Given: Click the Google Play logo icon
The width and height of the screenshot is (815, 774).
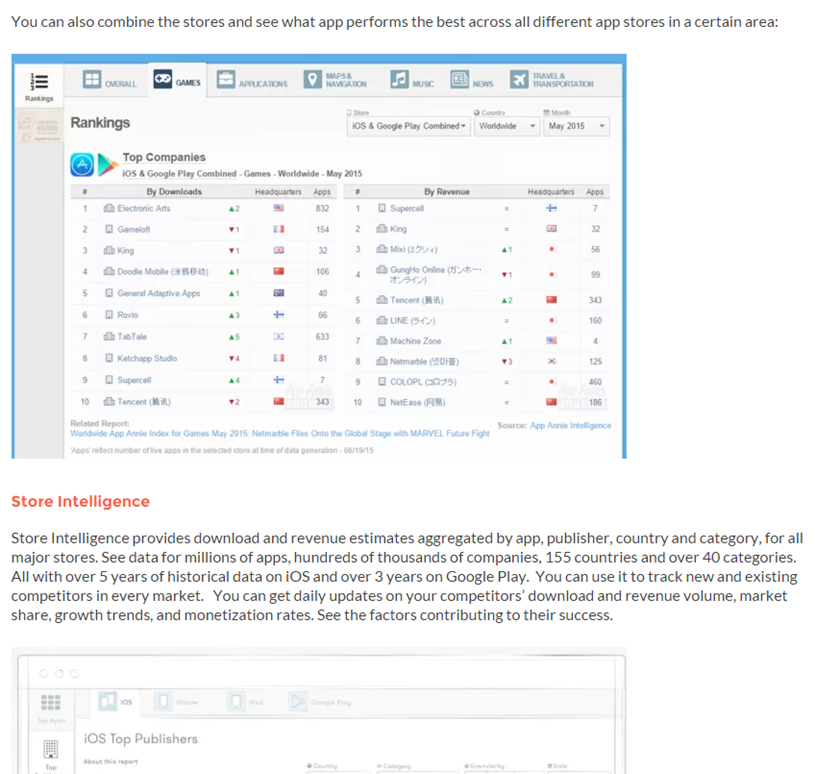Looking at the screenshot, I should (x=105, y=164).
